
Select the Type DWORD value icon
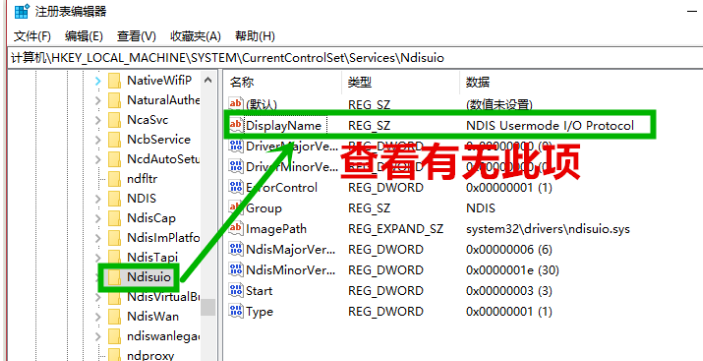[235, 311]
